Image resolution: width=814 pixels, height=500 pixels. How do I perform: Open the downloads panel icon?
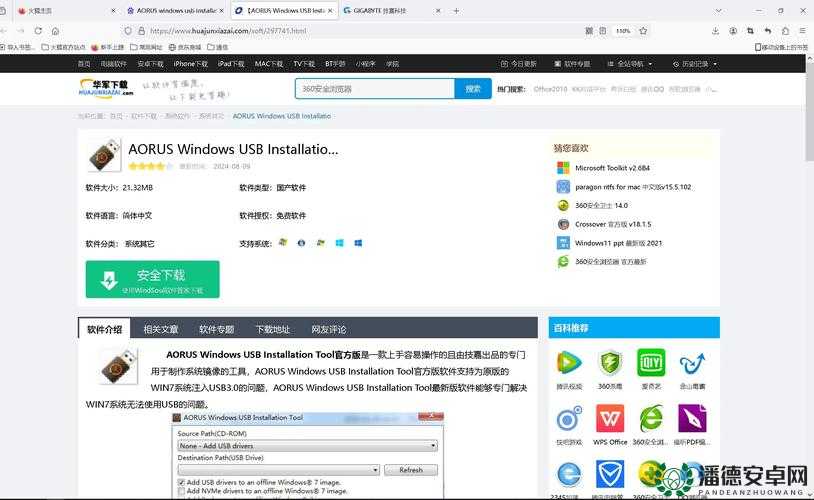tap(715, 31)
